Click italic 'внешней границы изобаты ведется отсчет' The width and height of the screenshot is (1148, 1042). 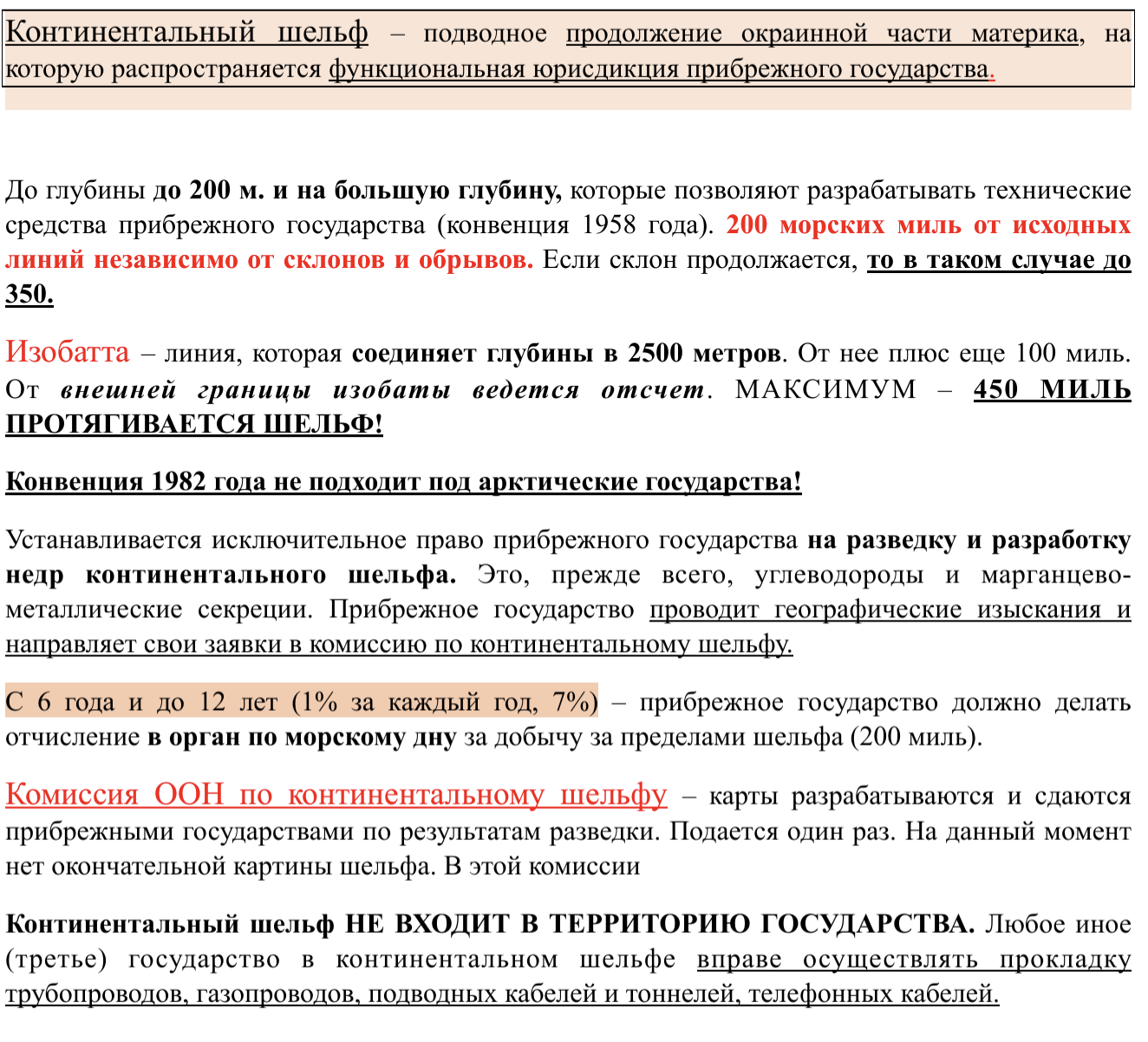tap(382, 389)
